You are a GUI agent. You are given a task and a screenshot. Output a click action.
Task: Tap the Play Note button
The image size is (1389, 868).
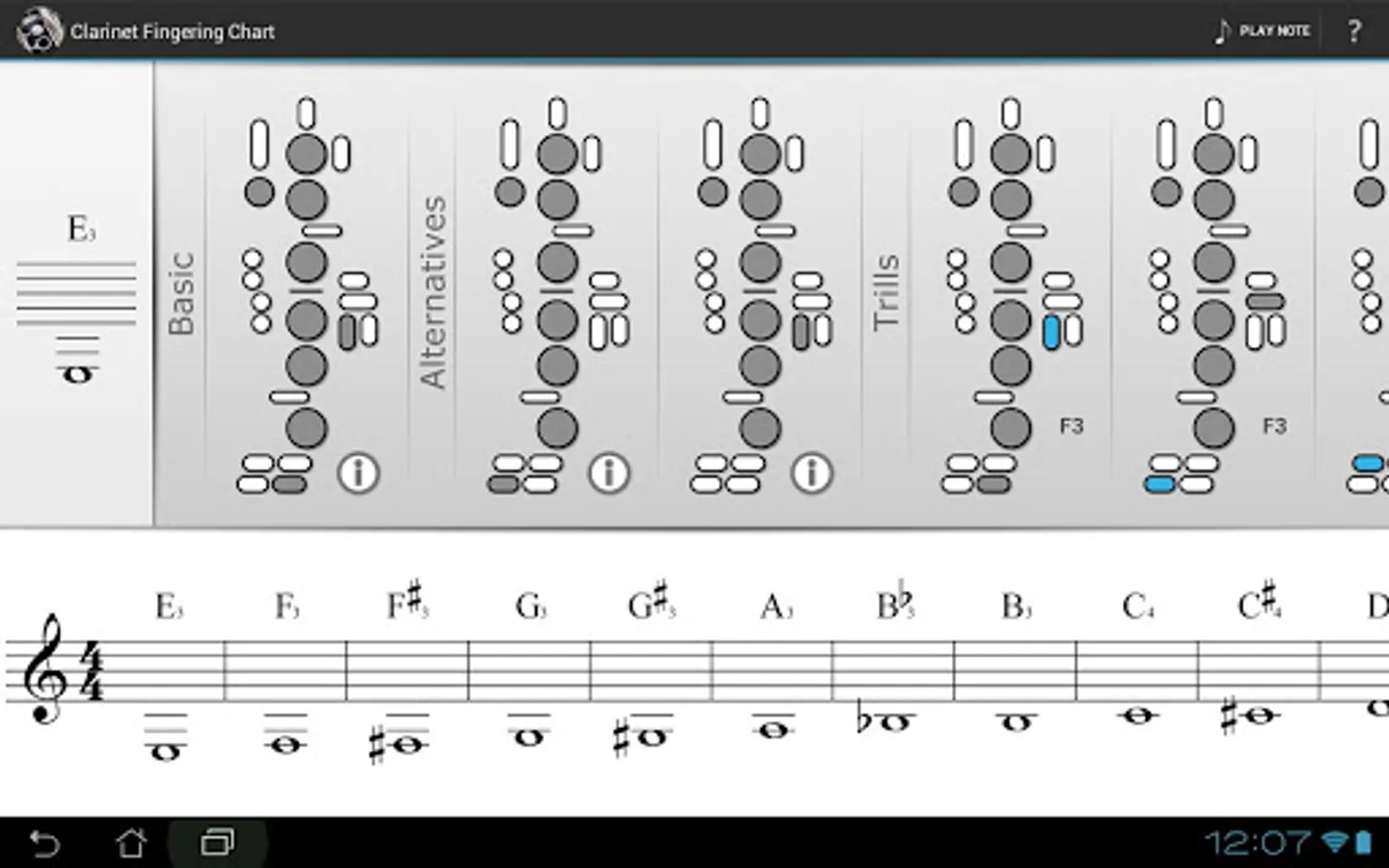(1262, 31)
